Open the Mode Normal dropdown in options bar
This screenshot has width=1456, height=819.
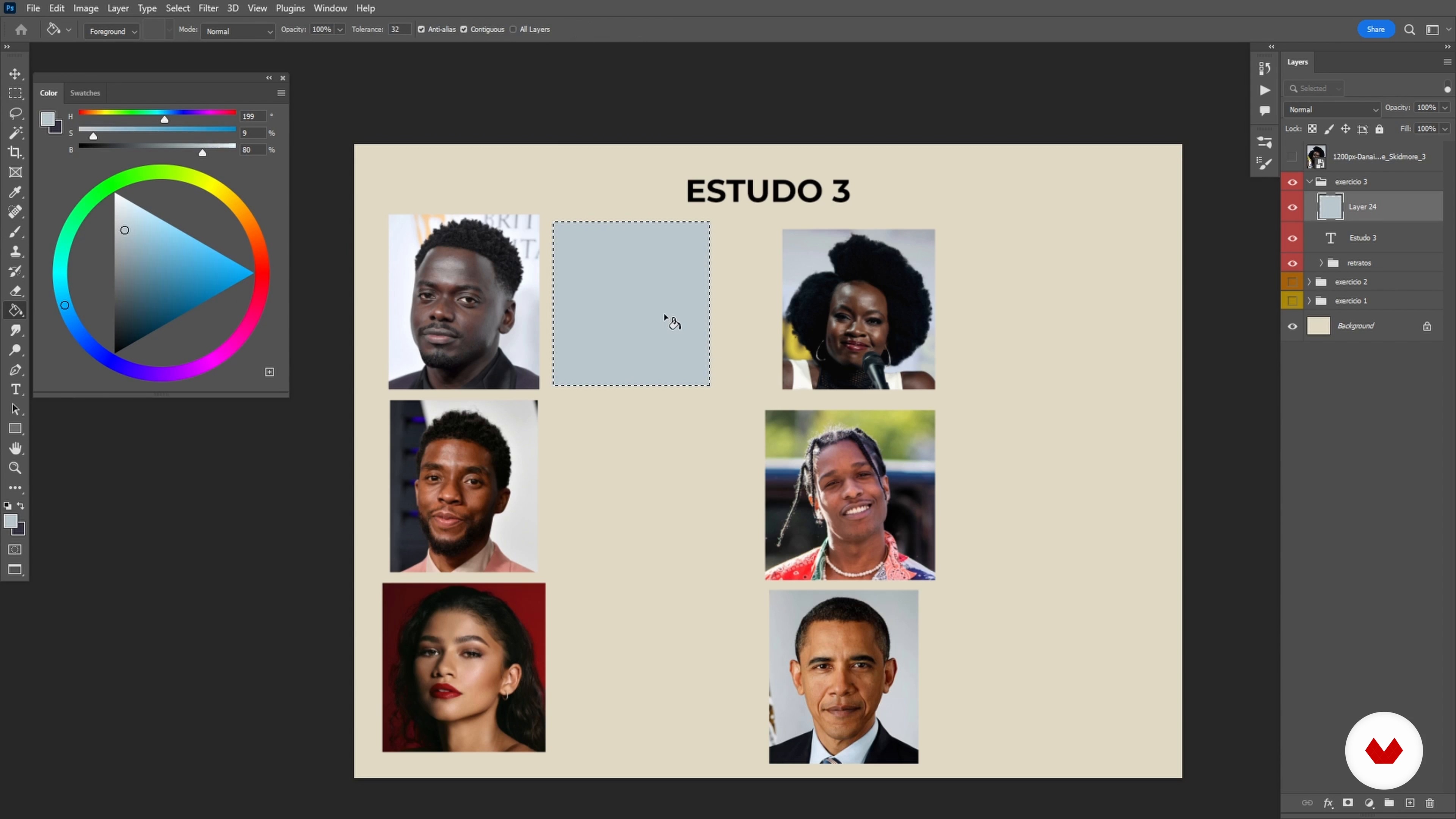tap(238, 31)
